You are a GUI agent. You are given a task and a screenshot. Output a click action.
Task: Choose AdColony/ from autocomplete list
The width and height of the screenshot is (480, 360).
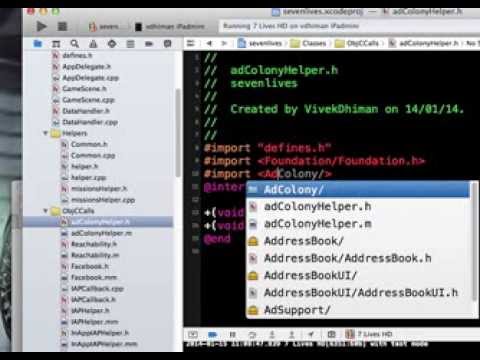[358, 190]
